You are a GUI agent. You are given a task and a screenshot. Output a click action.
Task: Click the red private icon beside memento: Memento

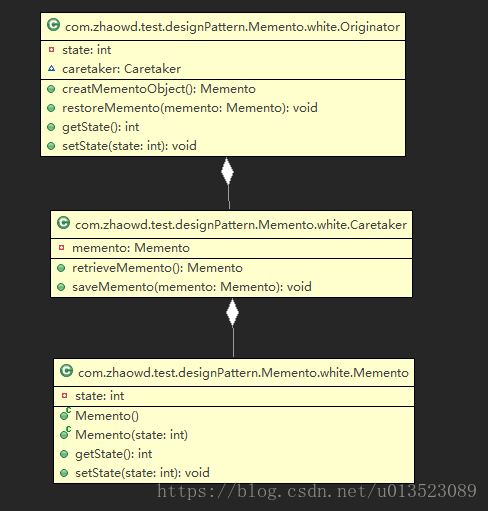tap(61, 248)
